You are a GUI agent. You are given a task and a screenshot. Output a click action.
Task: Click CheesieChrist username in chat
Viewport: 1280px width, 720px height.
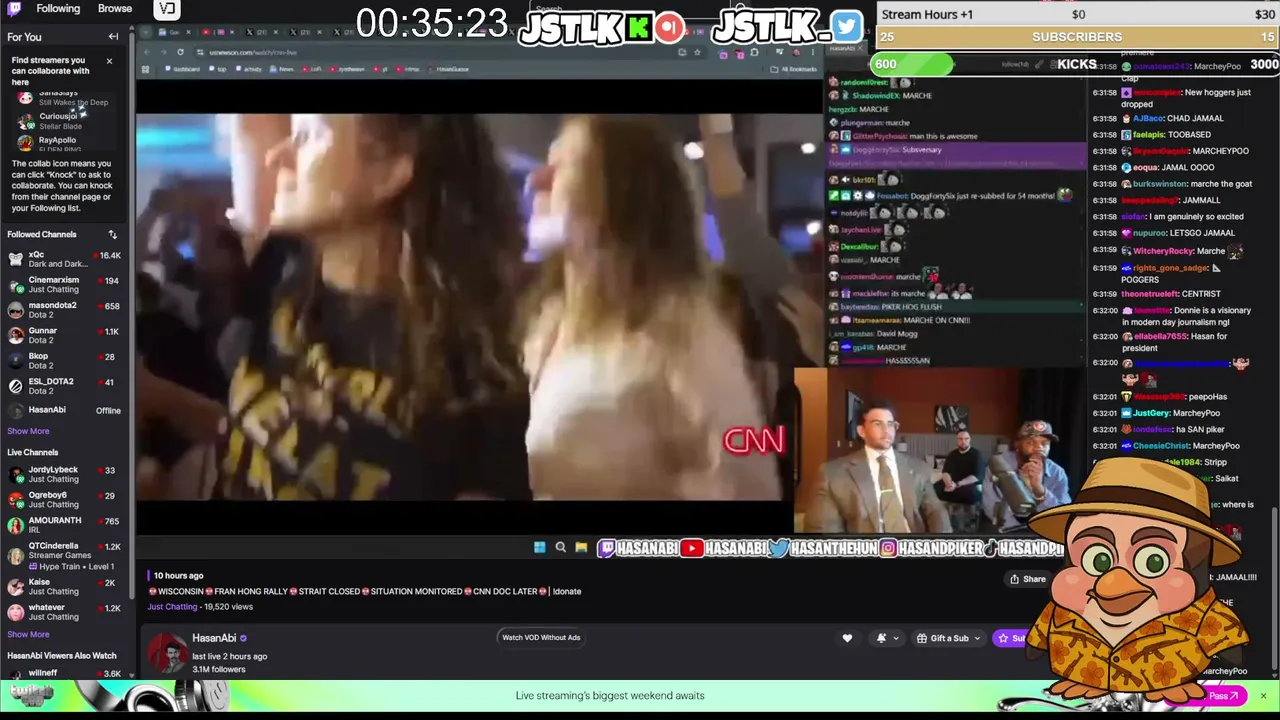pyautogui.click(x=1158, y=446)
